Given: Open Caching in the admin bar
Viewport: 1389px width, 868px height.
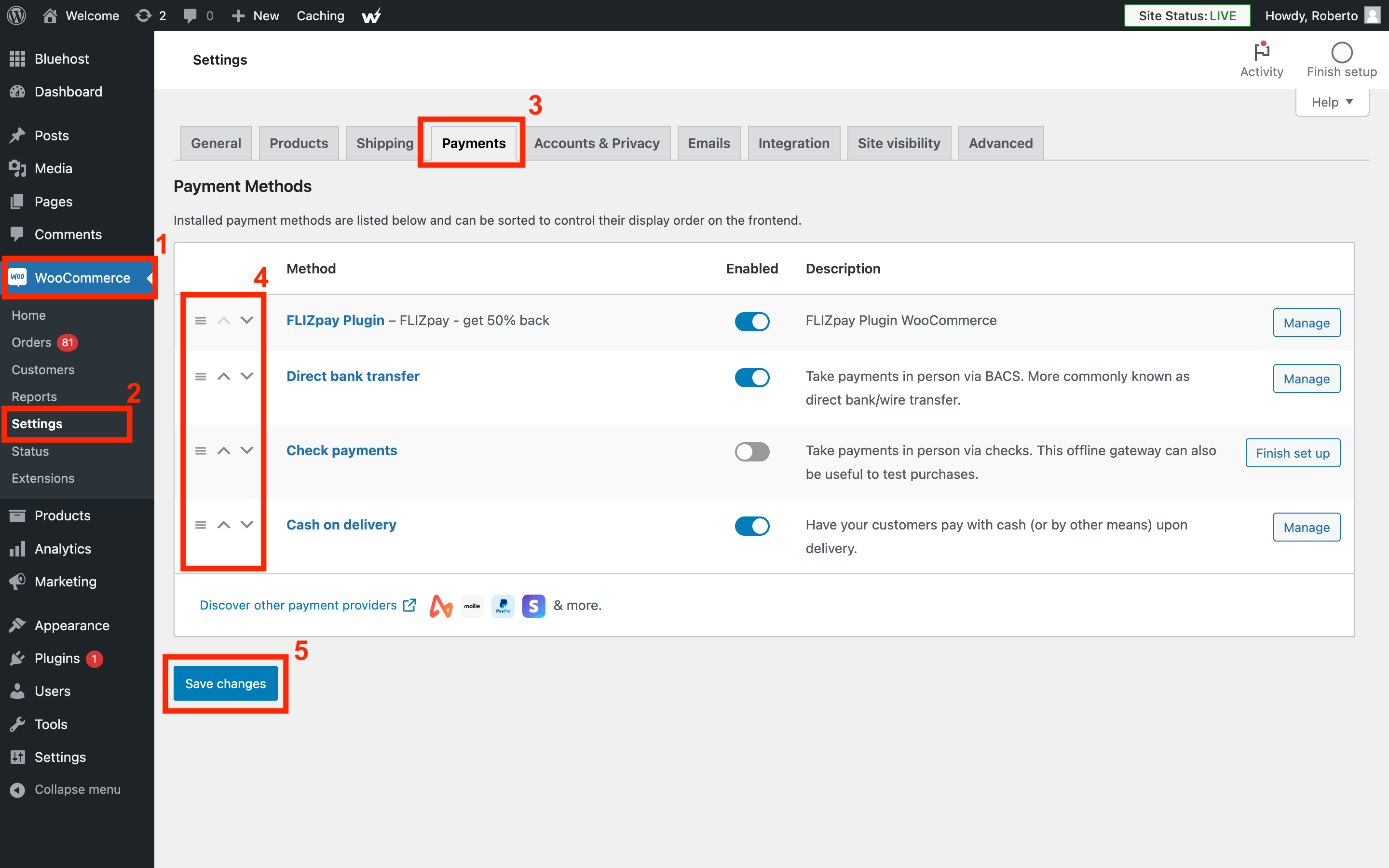Looking at the screenshot, I should pyautogui.click(x=320, y=15).
